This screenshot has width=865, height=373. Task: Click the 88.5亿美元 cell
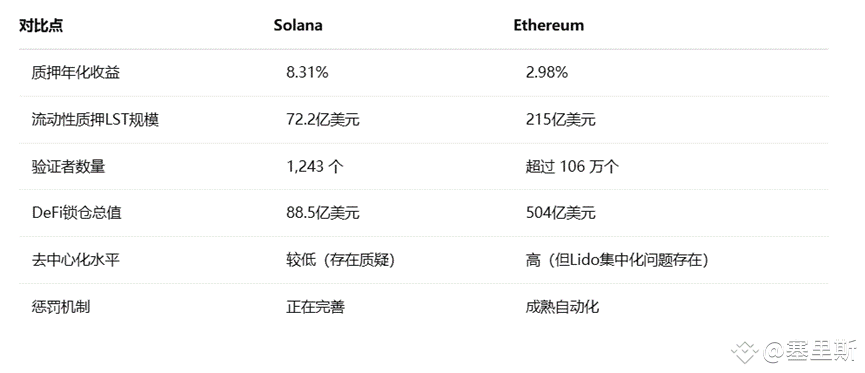(x=323, y=212)
